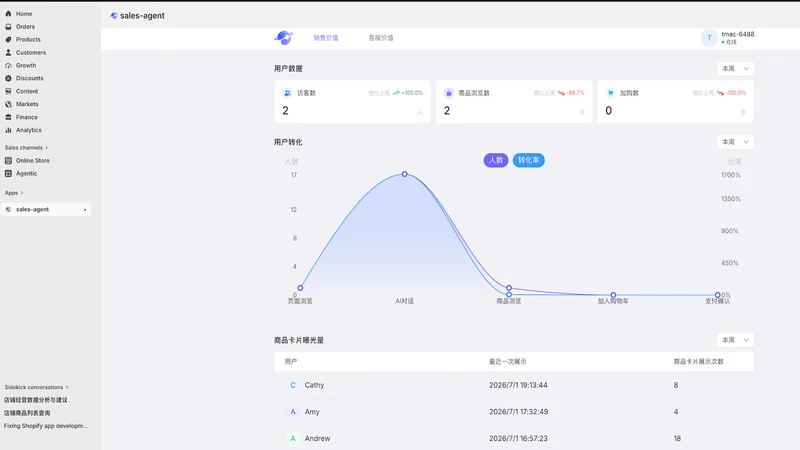Click the 加购数 -100.0% change value
The image size is (800, 450).
(736, 93)
